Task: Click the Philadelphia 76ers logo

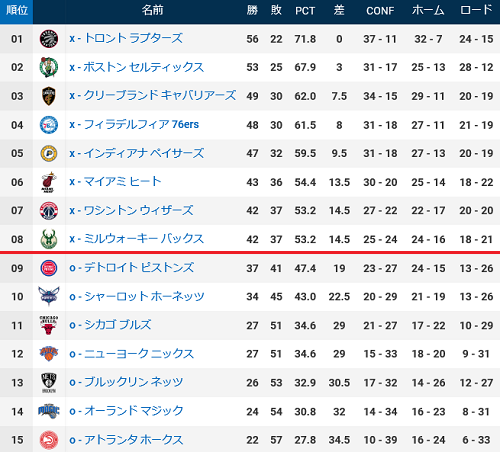Action: (49, 125)
